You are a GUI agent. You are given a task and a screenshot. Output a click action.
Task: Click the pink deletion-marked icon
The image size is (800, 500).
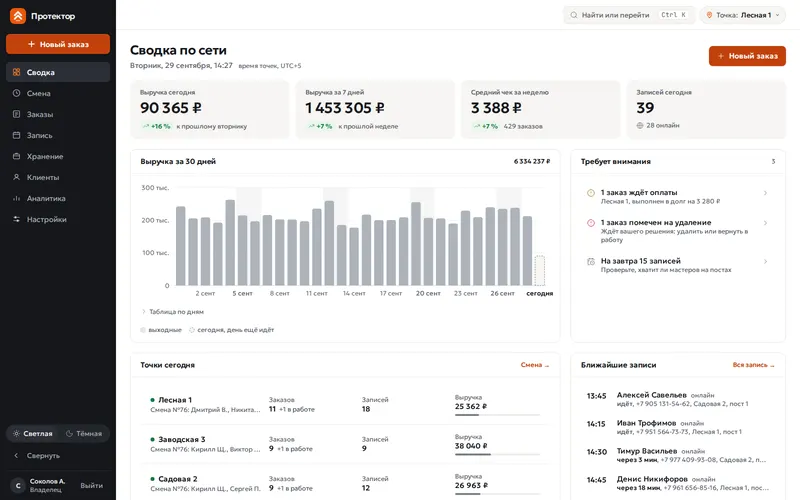click(591, 223)
